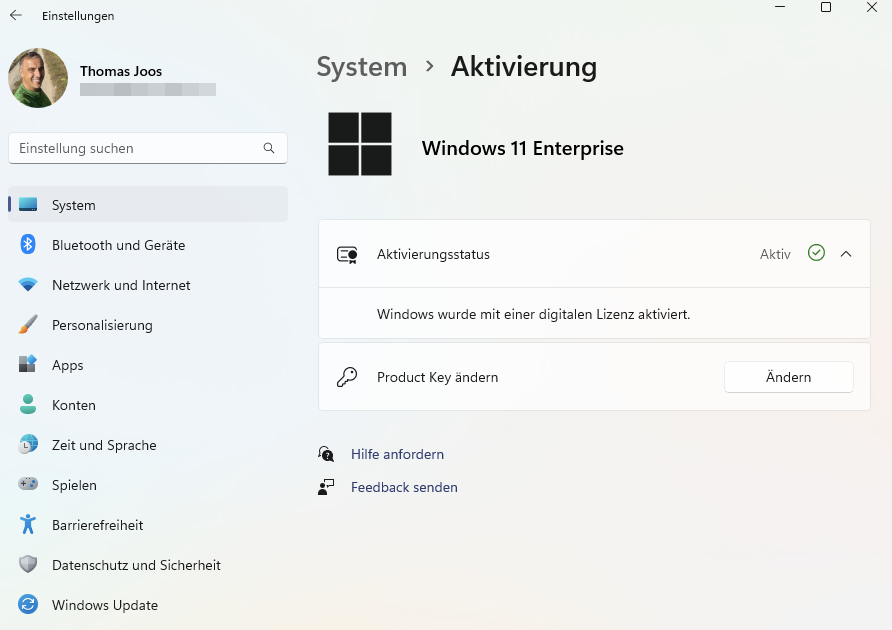This screenshot has height=630, width=892.
Task: Click the Einstellung suchen search field
Action: coord(130,147)
